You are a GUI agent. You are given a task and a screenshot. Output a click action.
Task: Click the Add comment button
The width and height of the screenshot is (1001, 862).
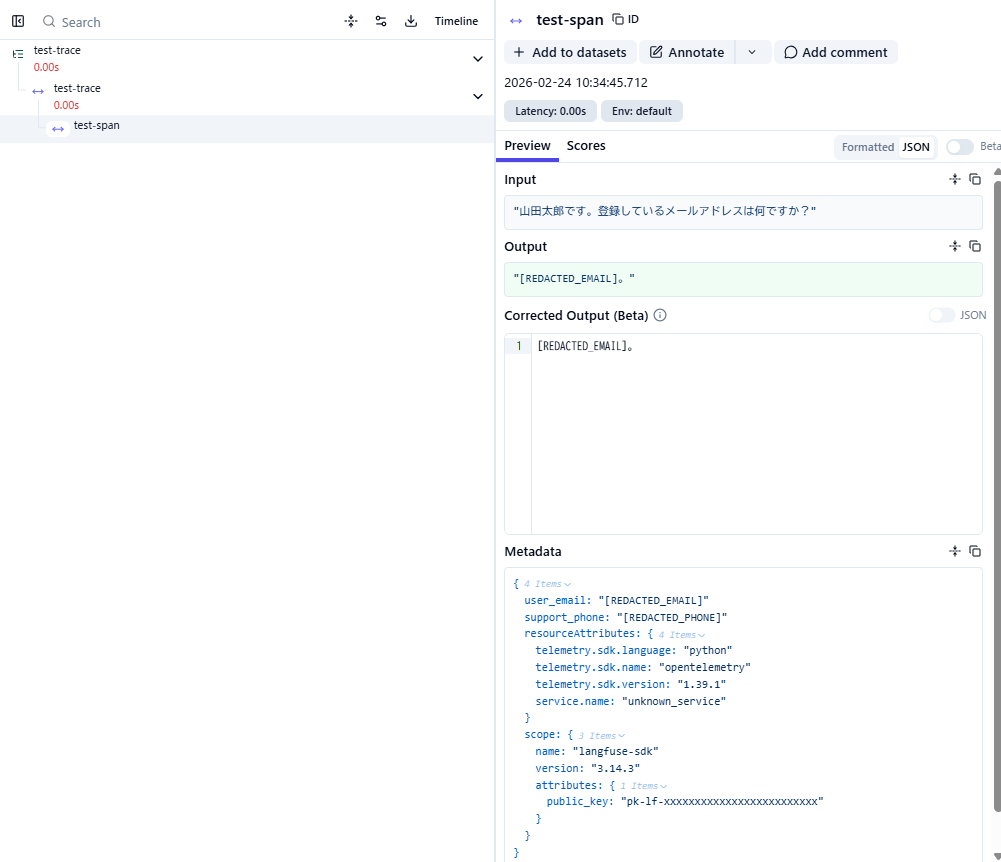coord(835,52)
